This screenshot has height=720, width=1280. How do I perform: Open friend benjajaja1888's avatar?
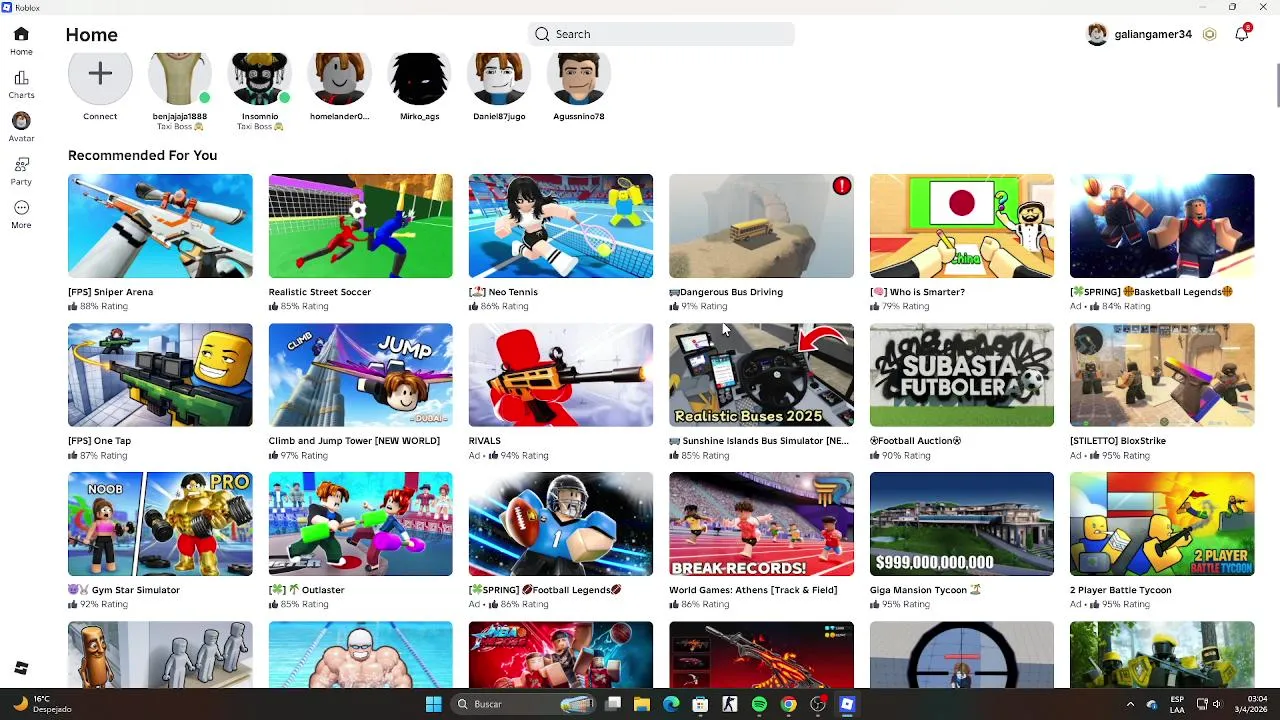coord(180,78)
